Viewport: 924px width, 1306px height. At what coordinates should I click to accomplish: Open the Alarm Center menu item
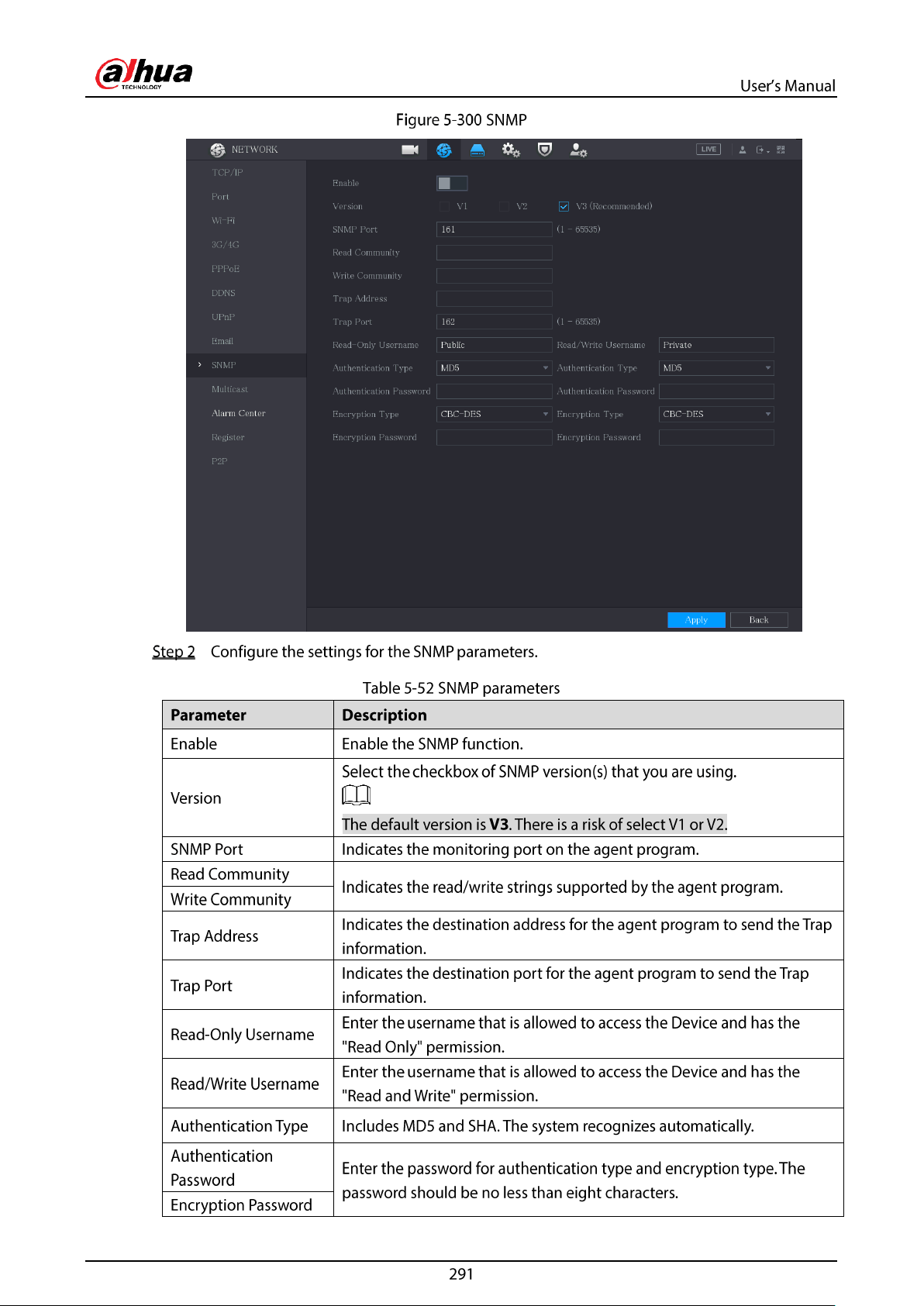(239, 413)
